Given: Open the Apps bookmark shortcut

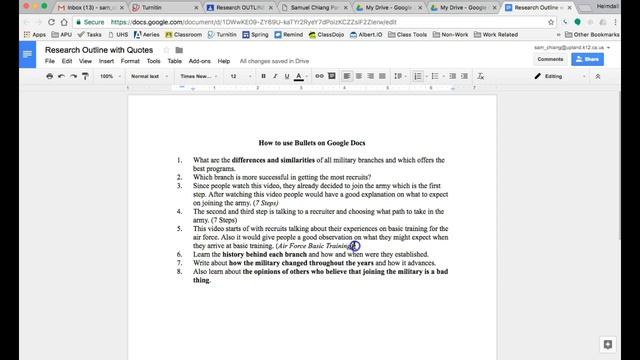Looking at the screenshot, I should (35, 35).
